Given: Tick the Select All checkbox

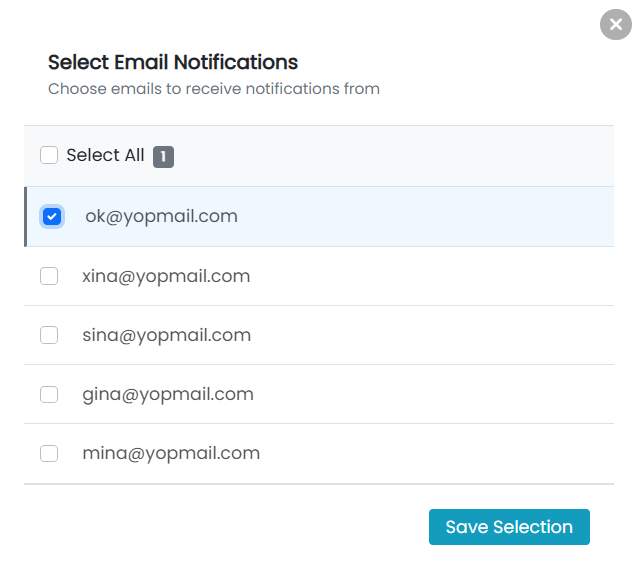Looking at the screenshot, I should [49, 155].
